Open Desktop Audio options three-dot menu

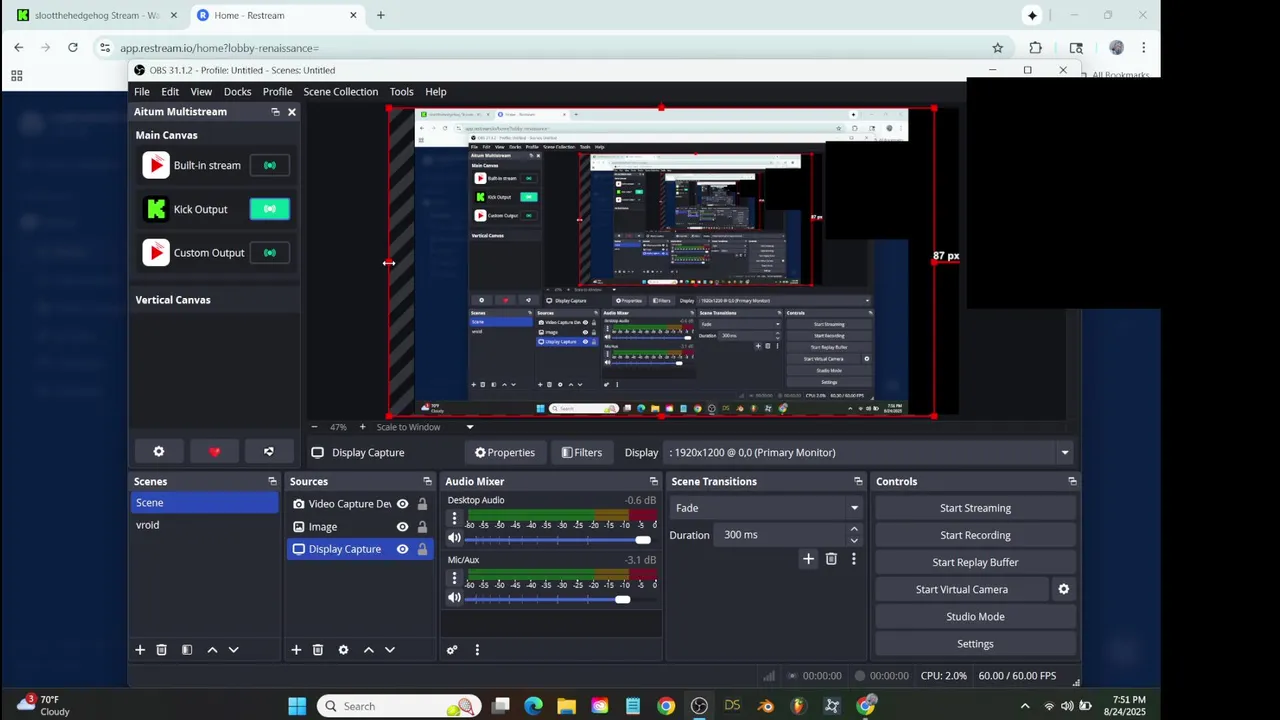[x=454, y=518]
